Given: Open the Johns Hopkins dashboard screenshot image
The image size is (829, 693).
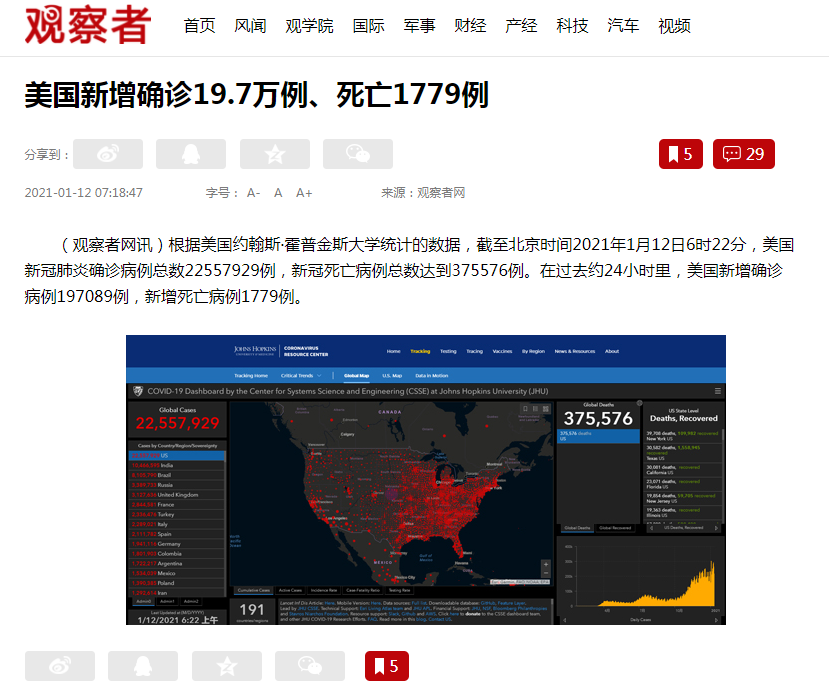Looking at the screenshot, I should (x=426, y=480).
